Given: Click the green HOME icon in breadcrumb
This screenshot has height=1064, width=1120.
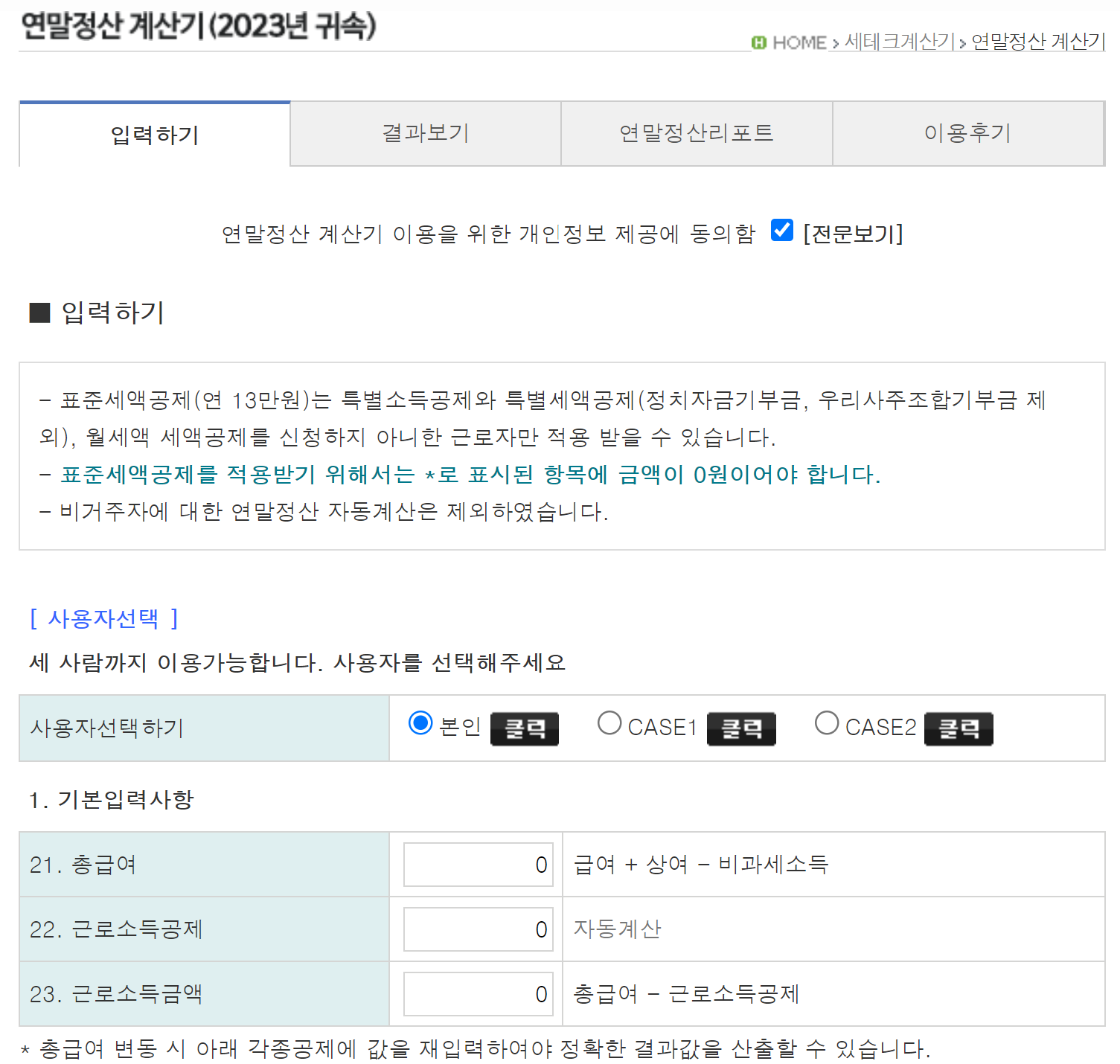Looking at the screenshot, I should coord(758,42).
